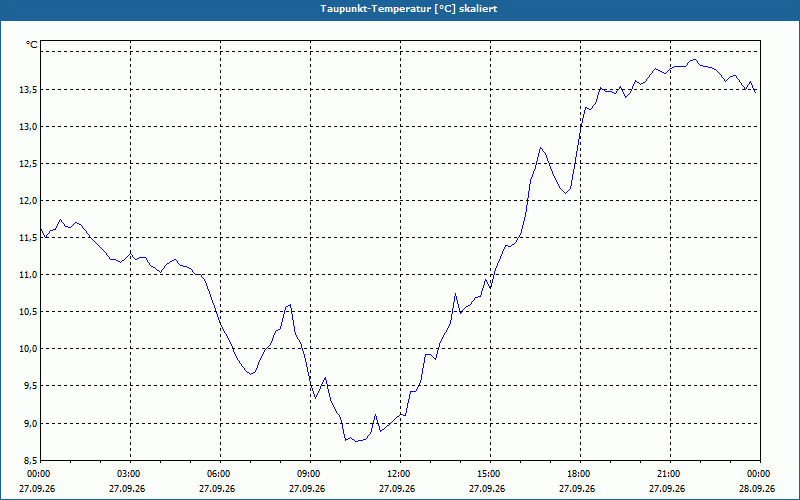Select the 13,0 y-axis tick label
This screenshot has height=500, width=800.
(29, 127)
